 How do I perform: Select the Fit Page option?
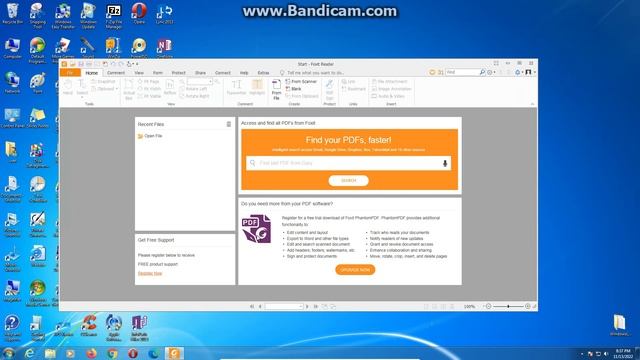click(149, 82)
